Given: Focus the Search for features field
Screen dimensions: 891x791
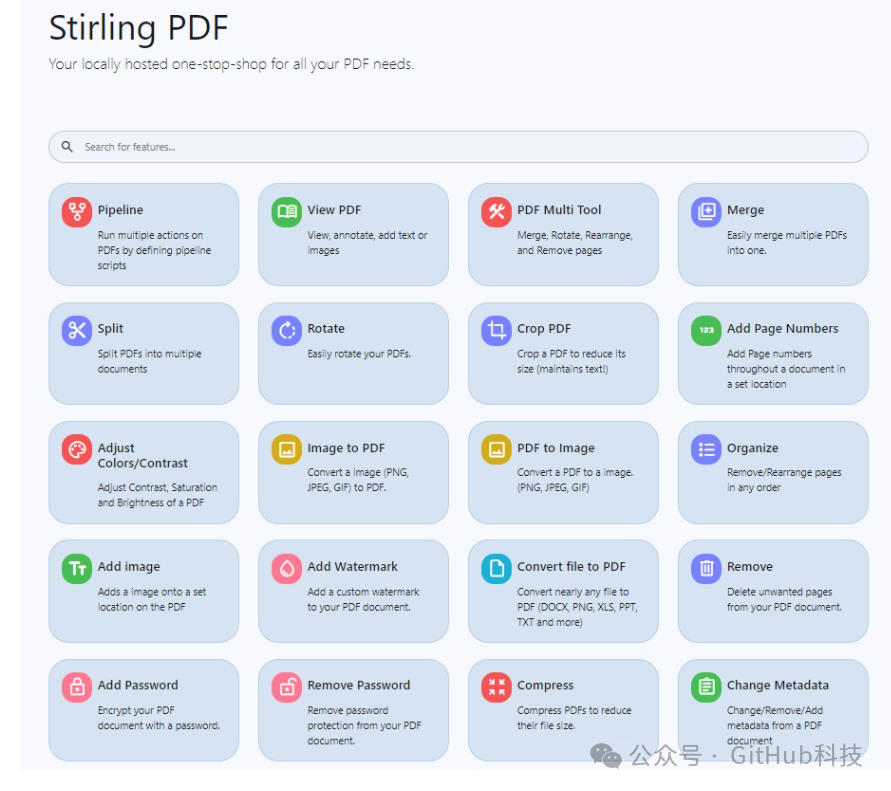Looking at the screenshot, I should point(458,147).
